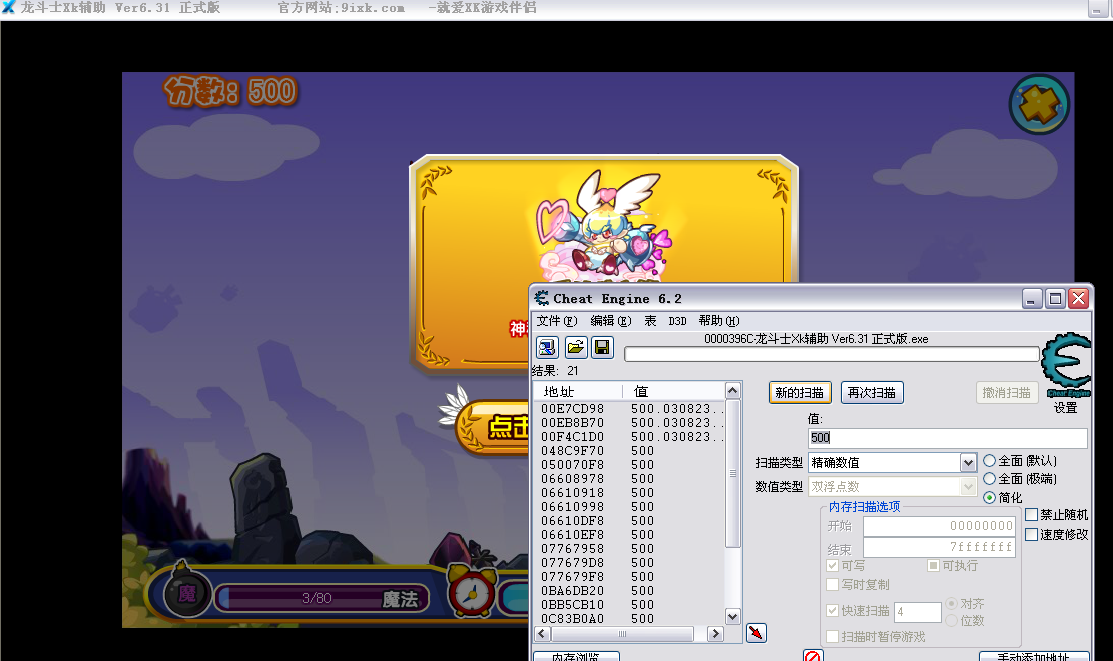Click the magic 3/80 progress bar

[323, 598]
